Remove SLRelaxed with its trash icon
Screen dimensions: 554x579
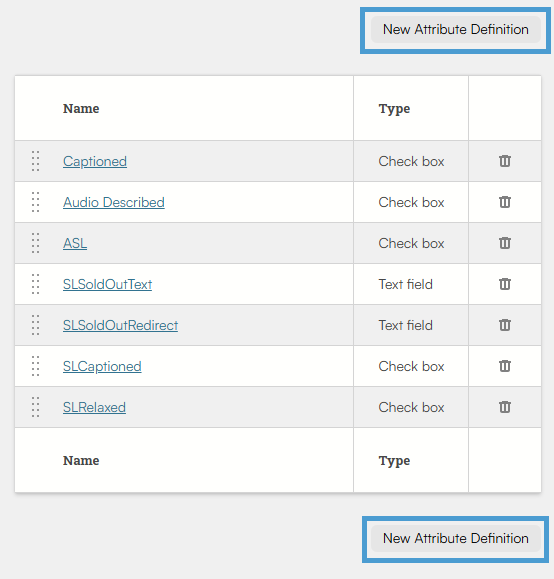505,407
